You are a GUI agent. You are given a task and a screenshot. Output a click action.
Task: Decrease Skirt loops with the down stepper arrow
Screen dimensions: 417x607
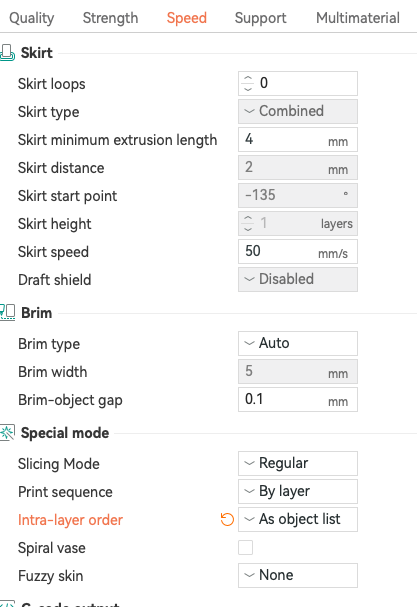point(248,89)
